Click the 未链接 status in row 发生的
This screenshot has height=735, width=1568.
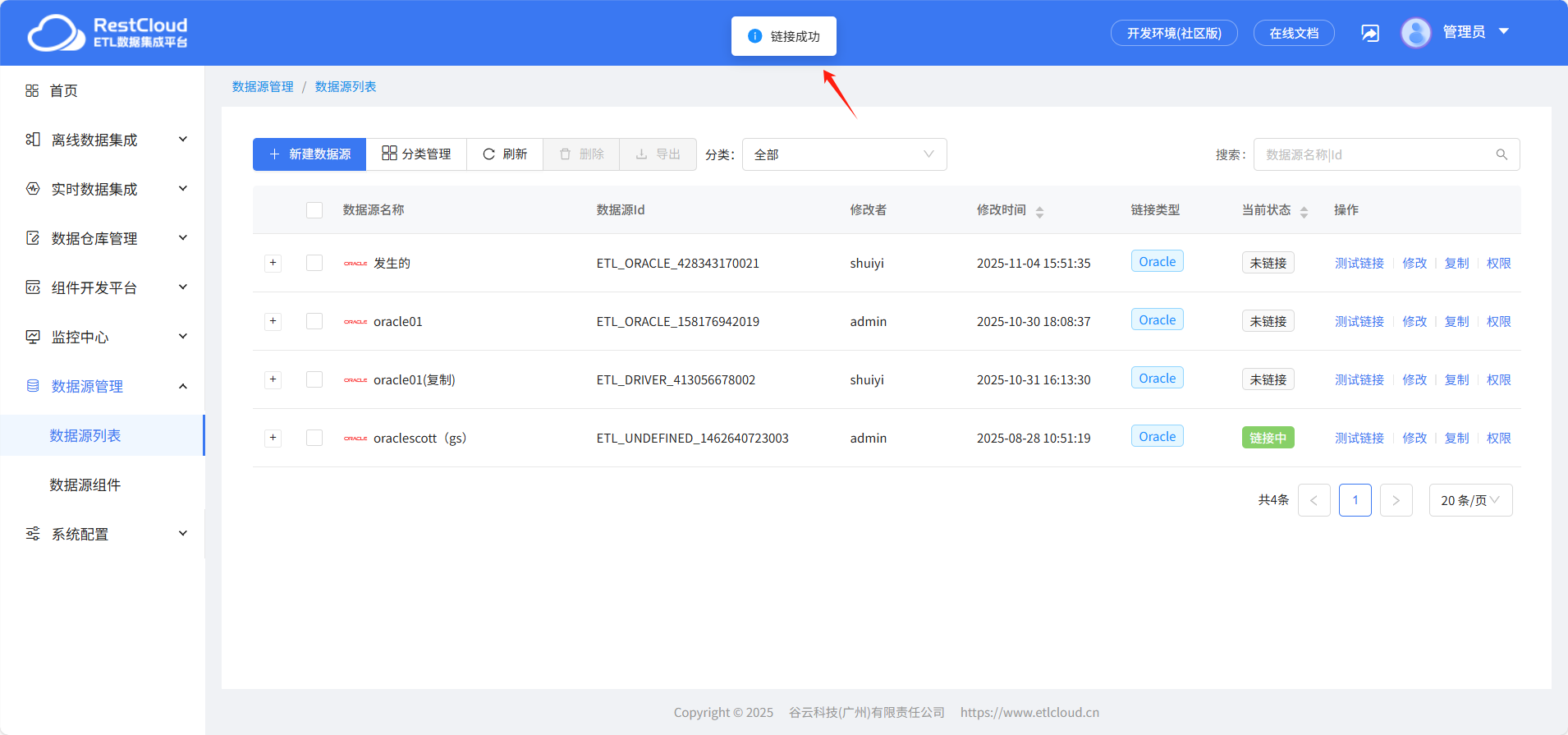click(x=1268, y=263)
